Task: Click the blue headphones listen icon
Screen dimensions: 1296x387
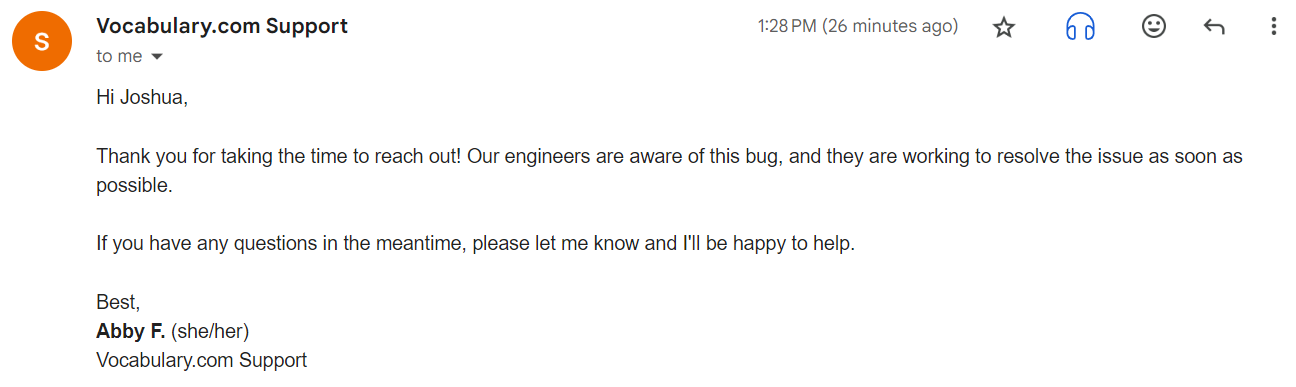Action: pos(1080,28)
